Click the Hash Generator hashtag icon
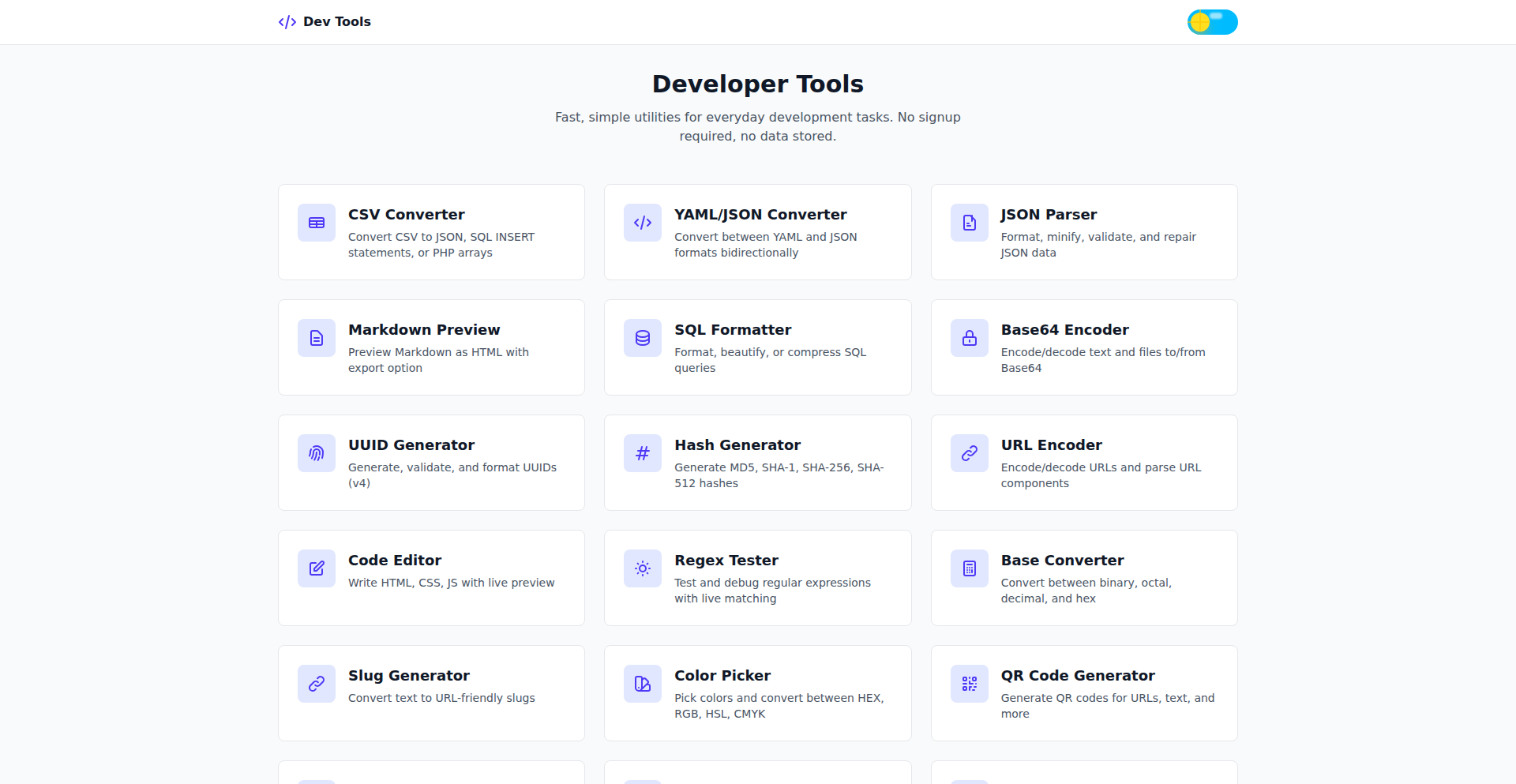 [643, 453]
